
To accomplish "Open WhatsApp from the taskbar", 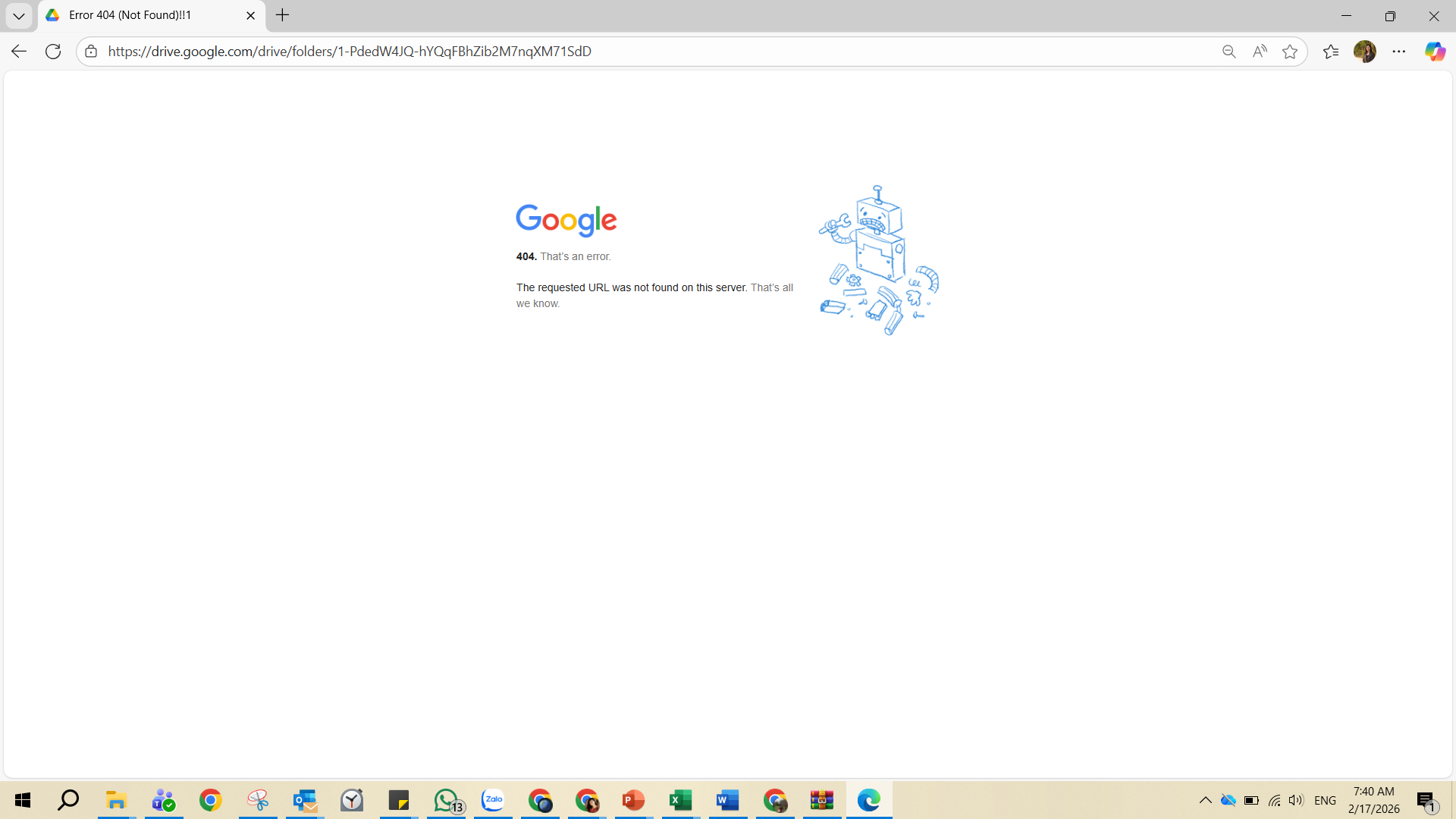I will (x=447, y=801).
